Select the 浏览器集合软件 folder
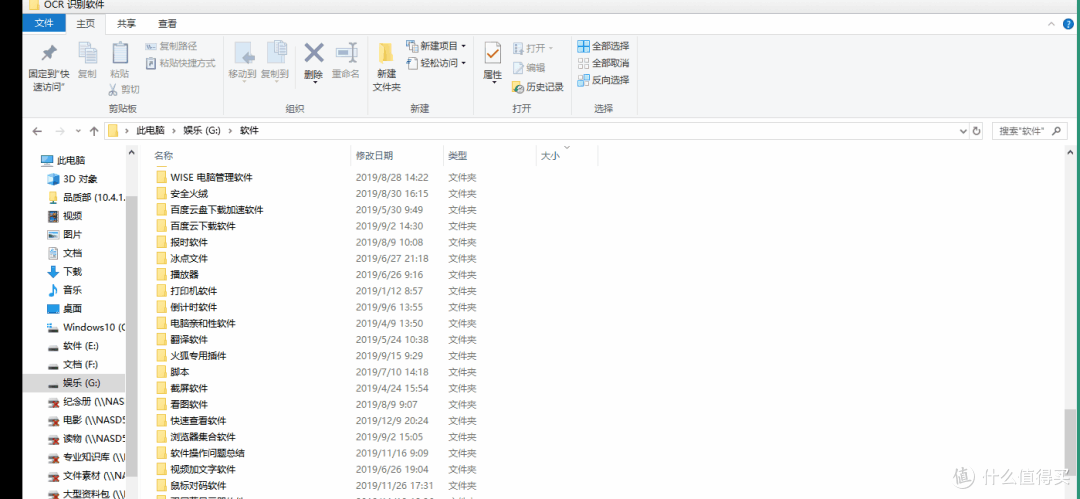 [196, 437]
